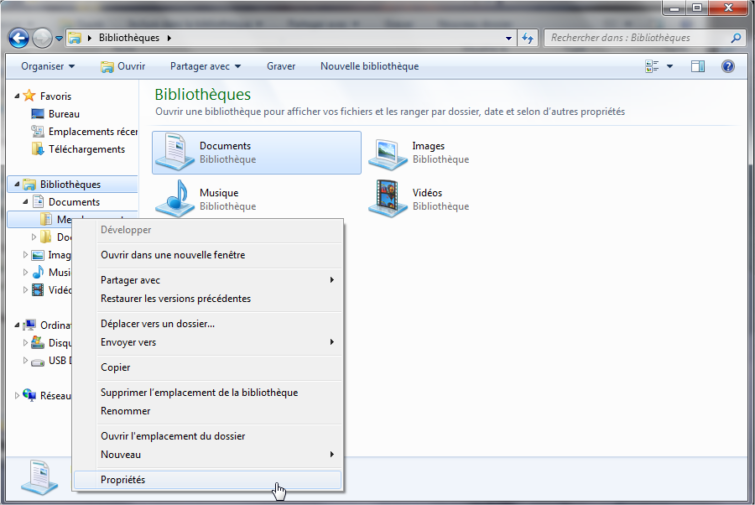755x505 pixels.
Task: Select Favoris in the navigation pane
Action: point(56,96)
